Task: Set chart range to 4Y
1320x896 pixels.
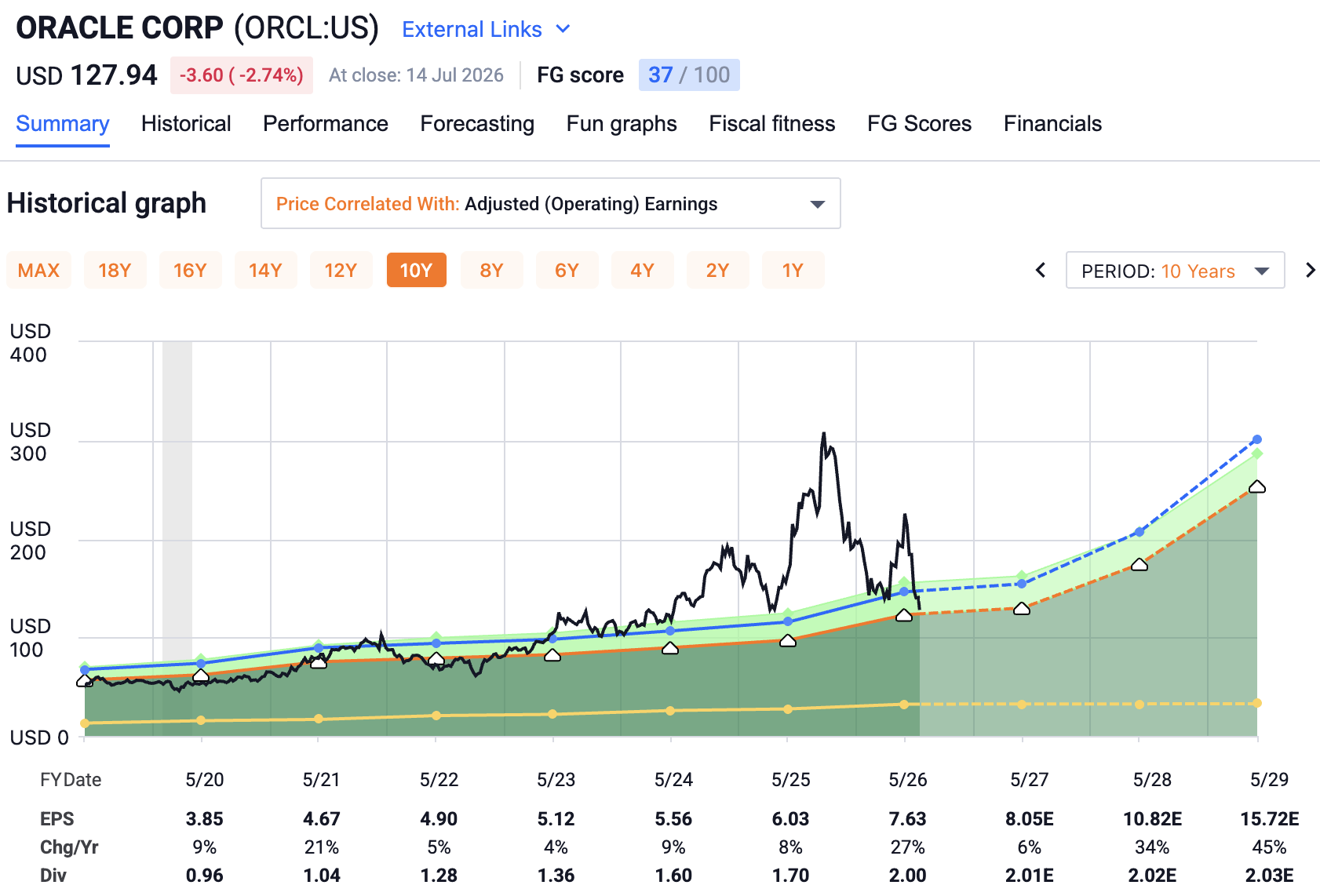Action: [x=642, y=270]
